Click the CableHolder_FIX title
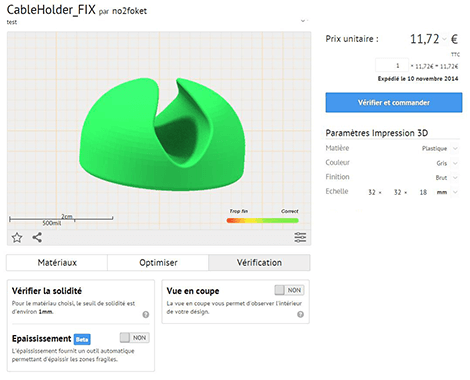Viewport: 470px width, 380px height. click(51, 10)
